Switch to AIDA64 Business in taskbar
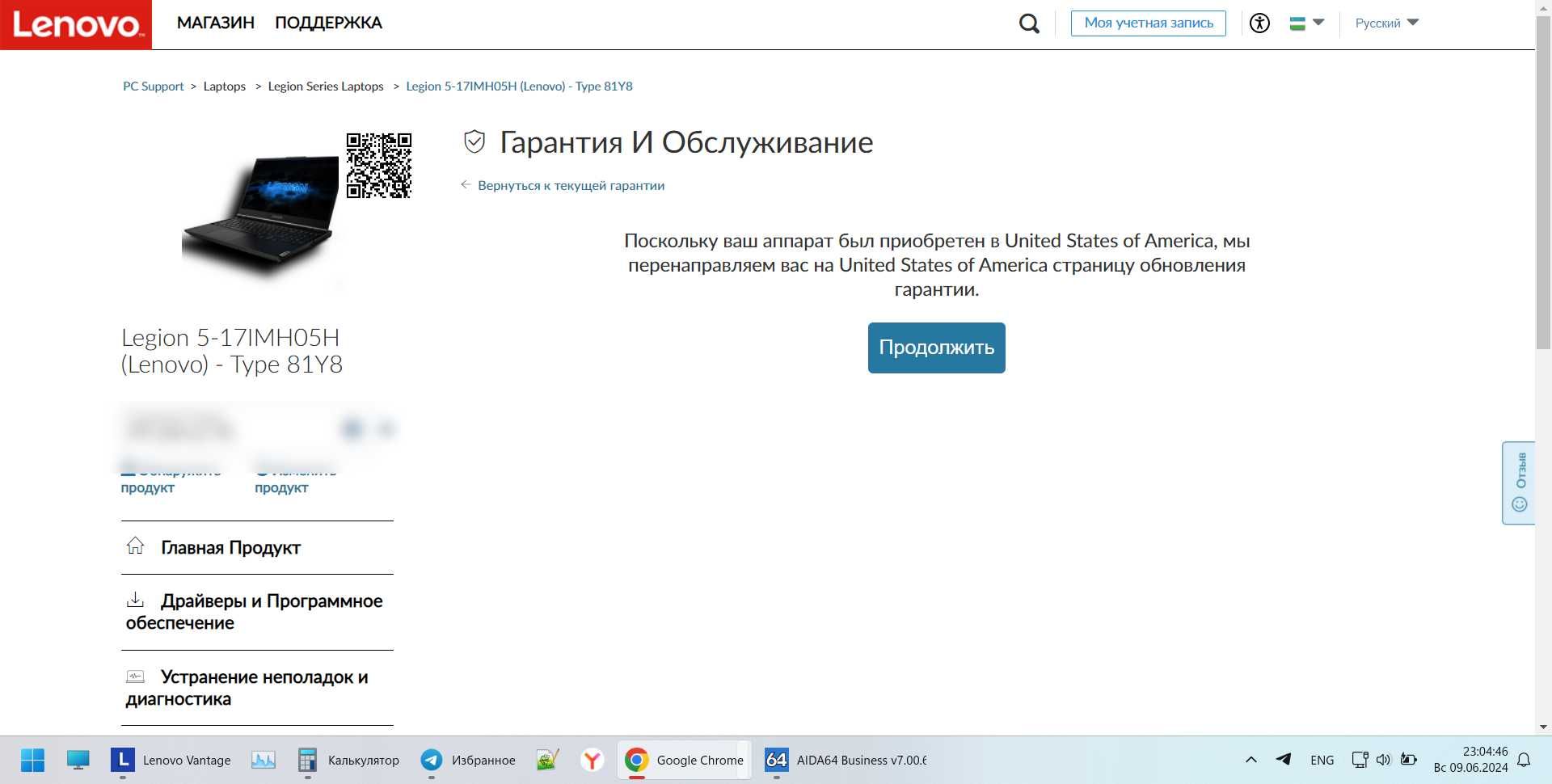 tap(846, 760)
